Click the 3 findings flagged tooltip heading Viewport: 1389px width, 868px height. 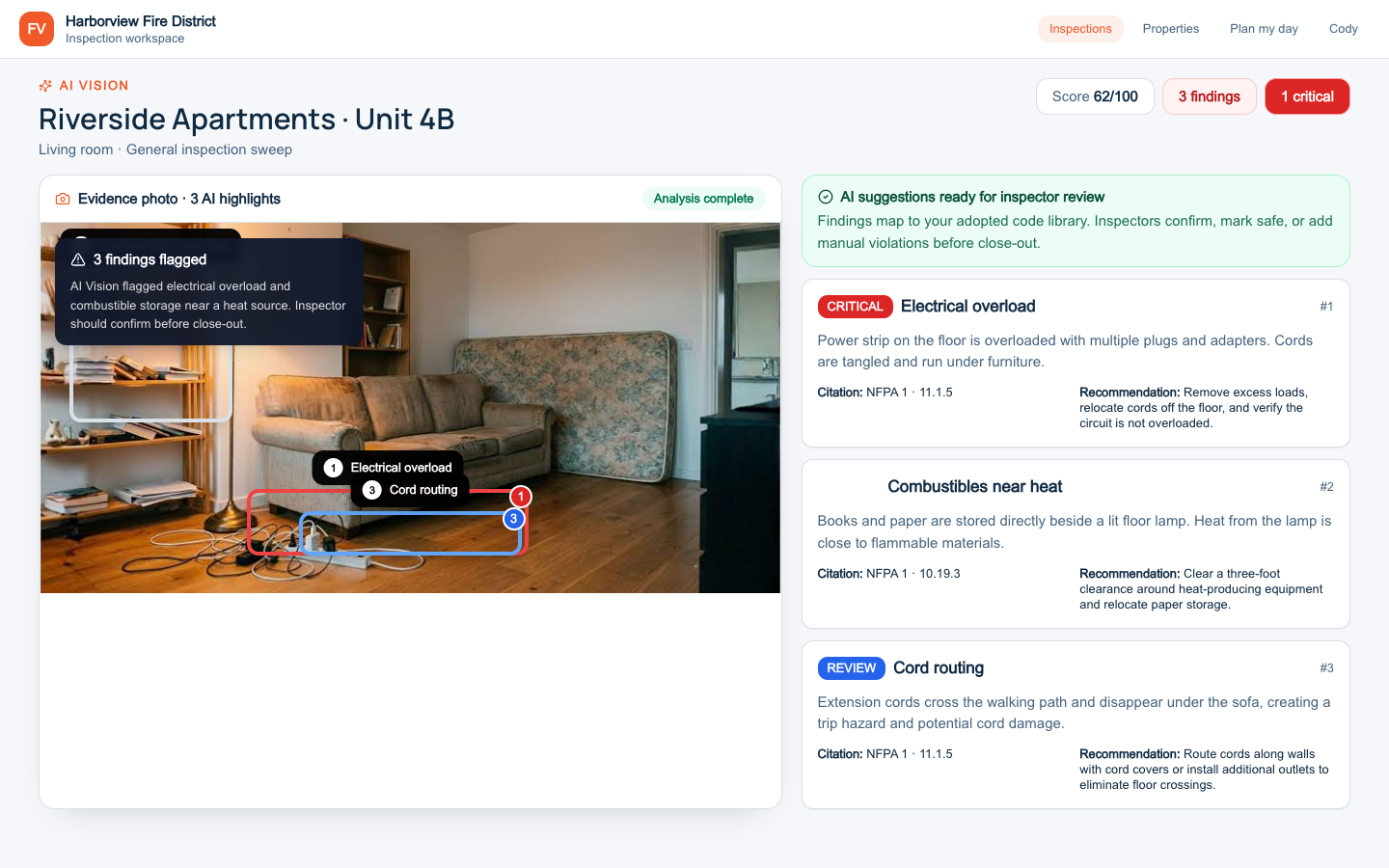(x=150, y=259)
